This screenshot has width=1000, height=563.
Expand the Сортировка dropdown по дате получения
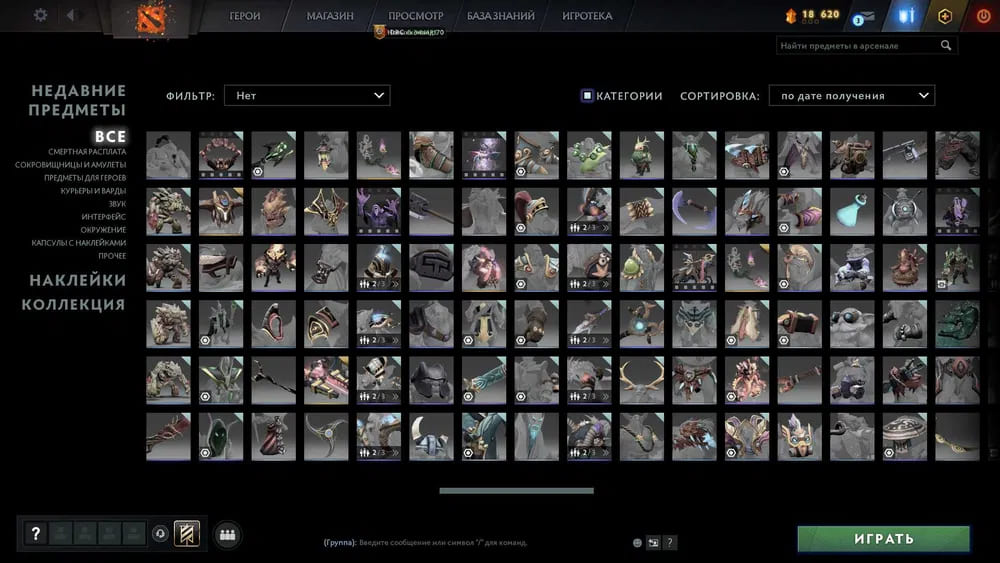(851, 96)
